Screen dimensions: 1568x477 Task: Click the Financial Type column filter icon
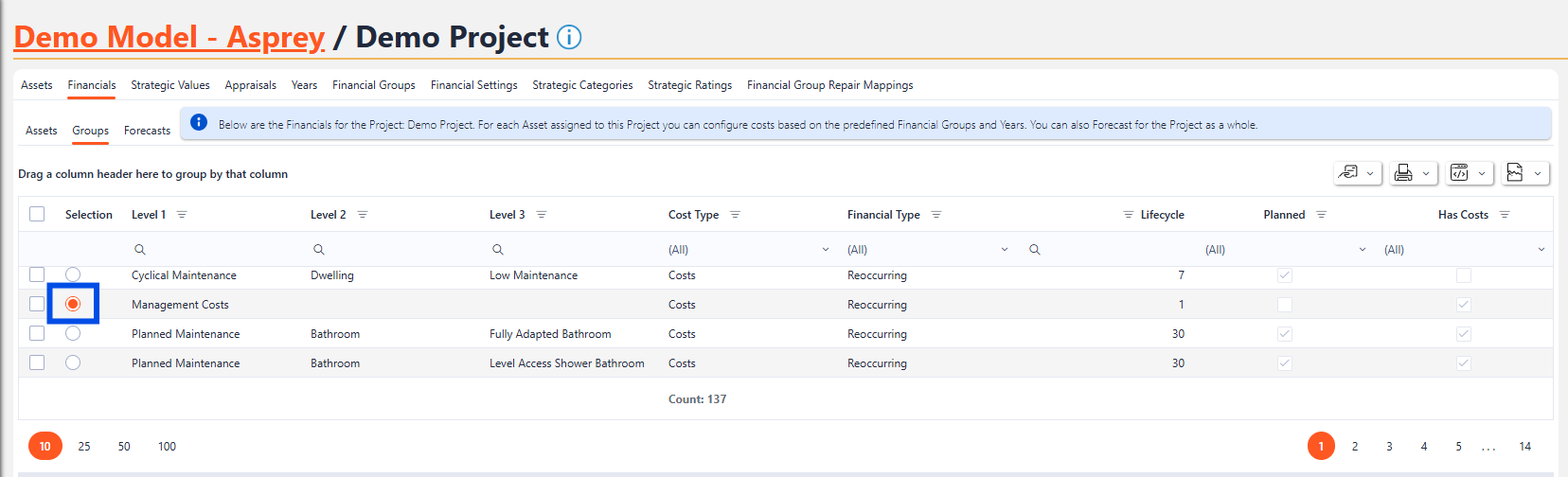(936, 215)
